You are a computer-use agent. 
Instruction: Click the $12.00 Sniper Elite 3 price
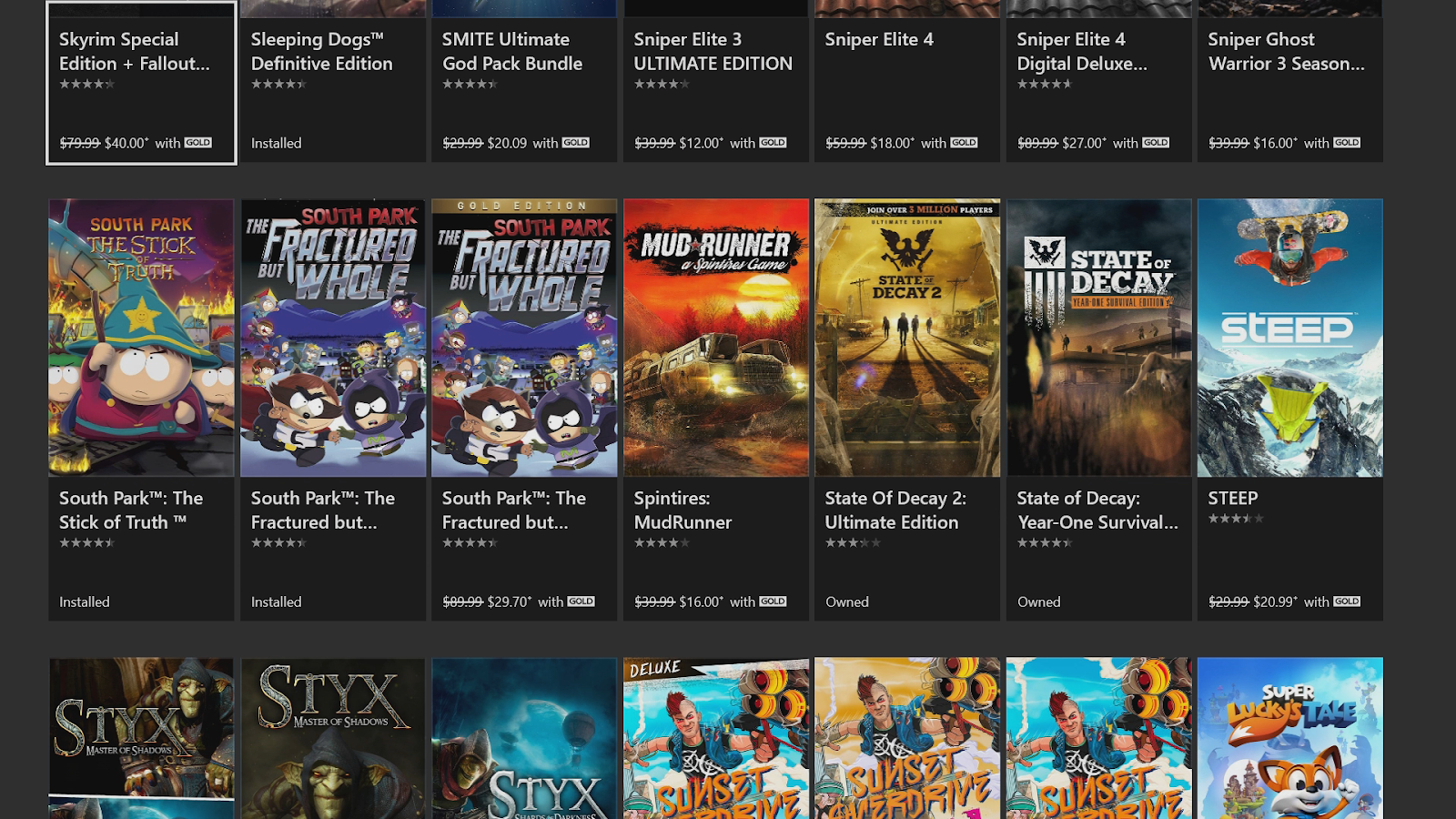pos(702,143)
